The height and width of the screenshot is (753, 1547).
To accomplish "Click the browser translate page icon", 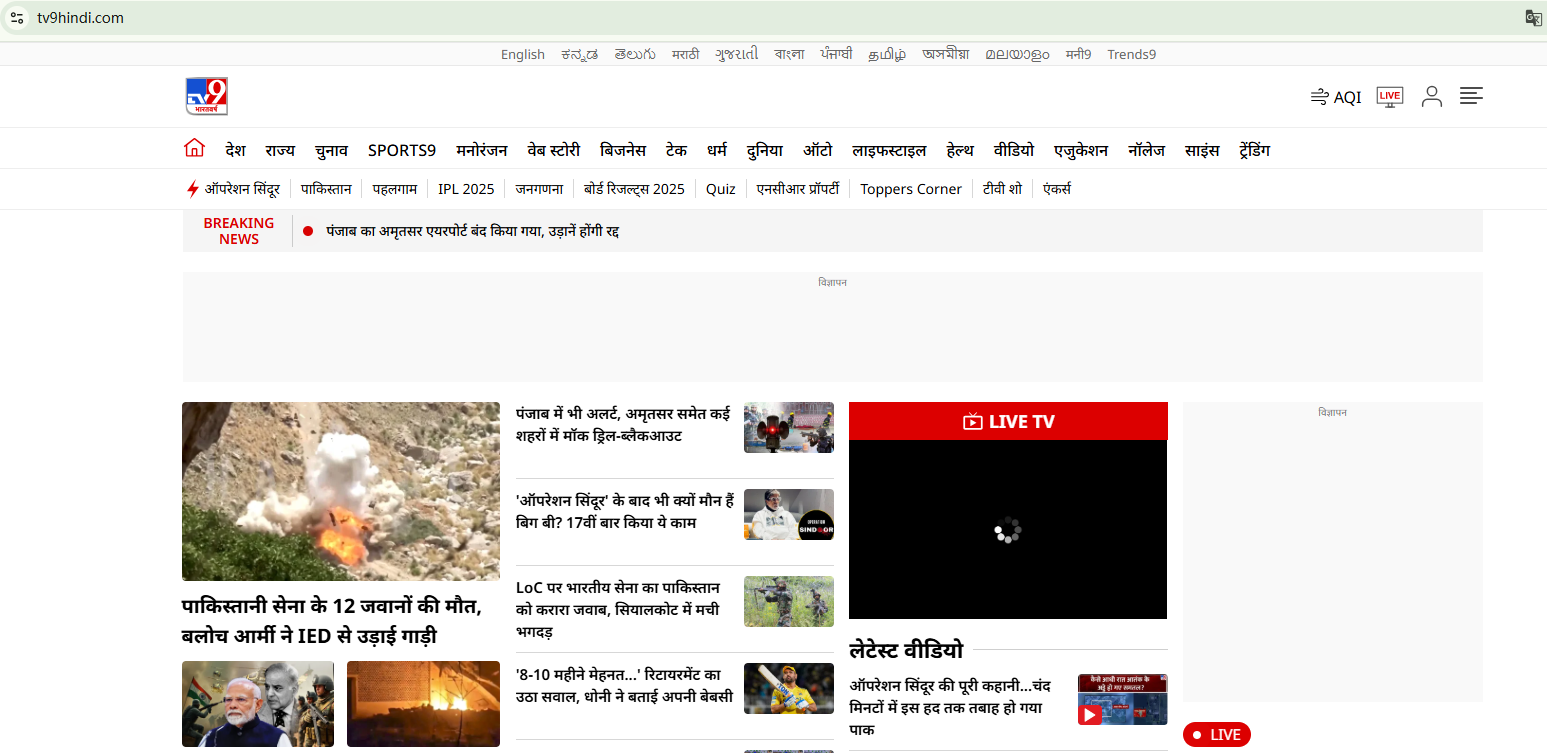I will point(1533,17).
